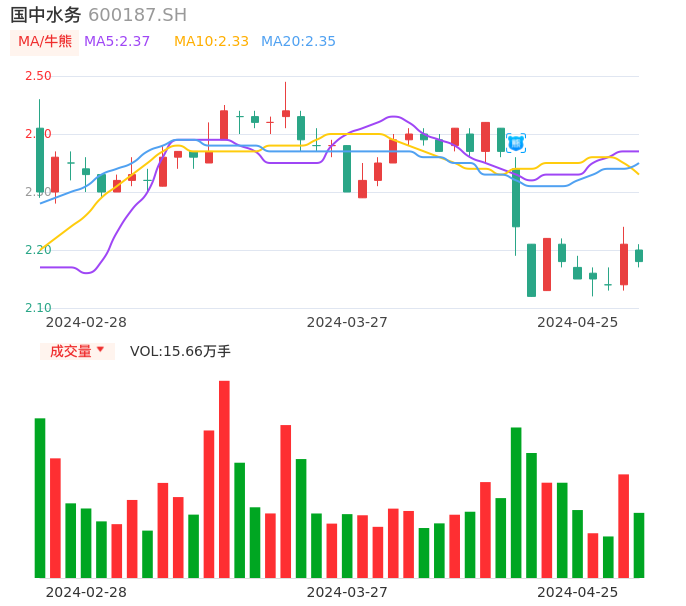Toggle the MA10 line legend
Image resolution: width=686 pixels, height=606 pixels.
pyautogui.click(x=211, y=42)
